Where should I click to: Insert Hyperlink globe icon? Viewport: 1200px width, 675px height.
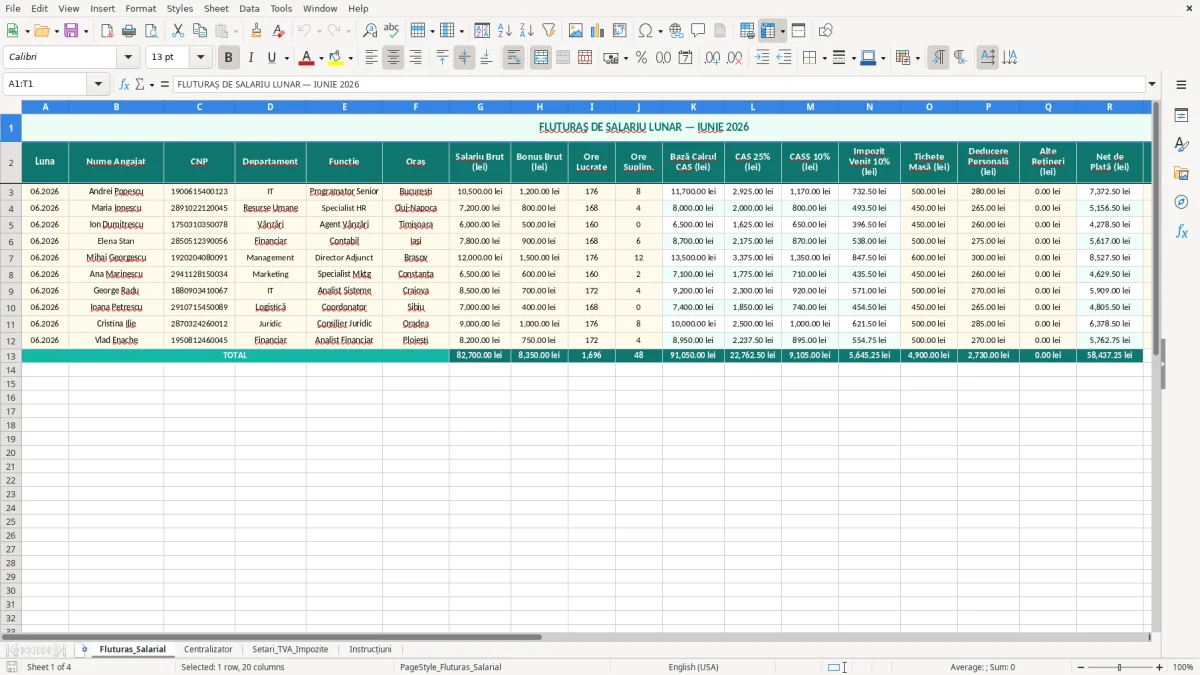point(676,31)
